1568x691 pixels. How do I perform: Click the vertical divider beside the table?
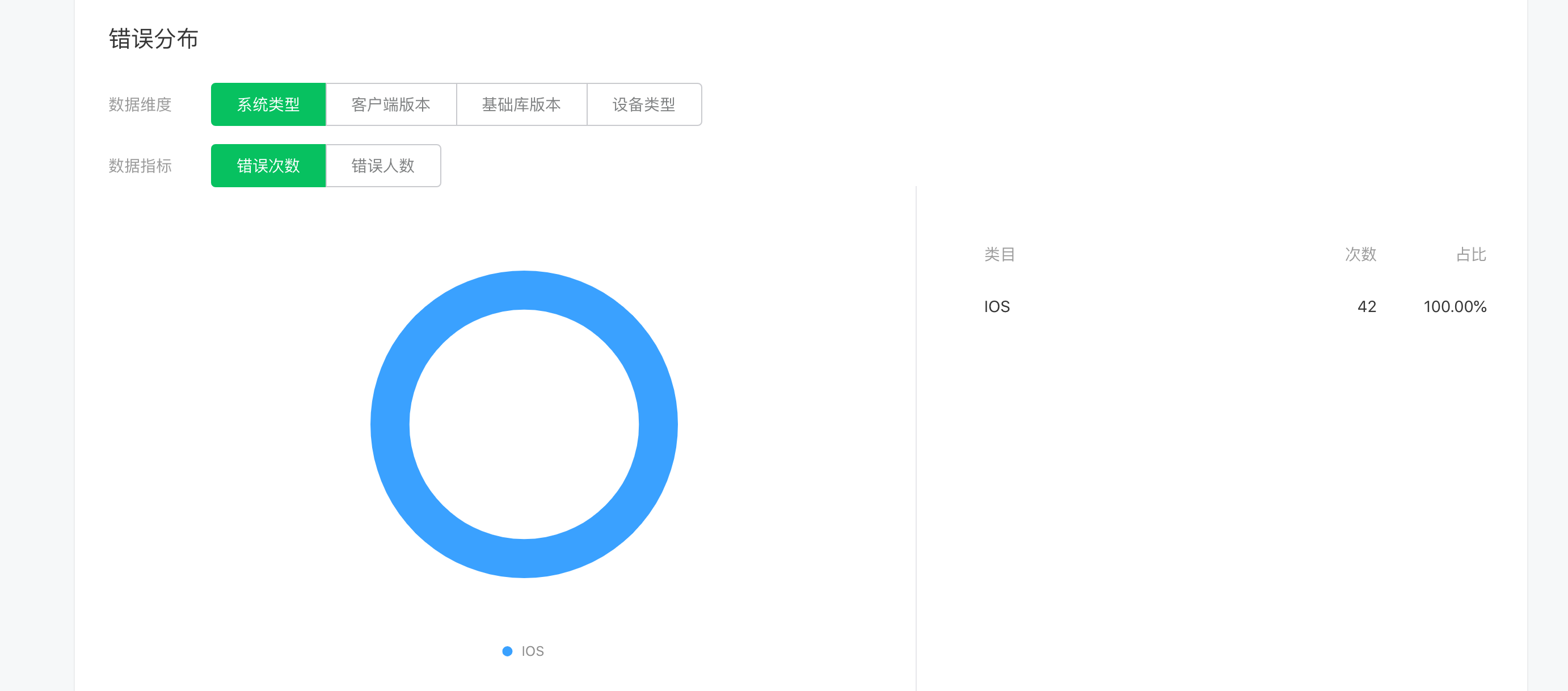[916, 426]
